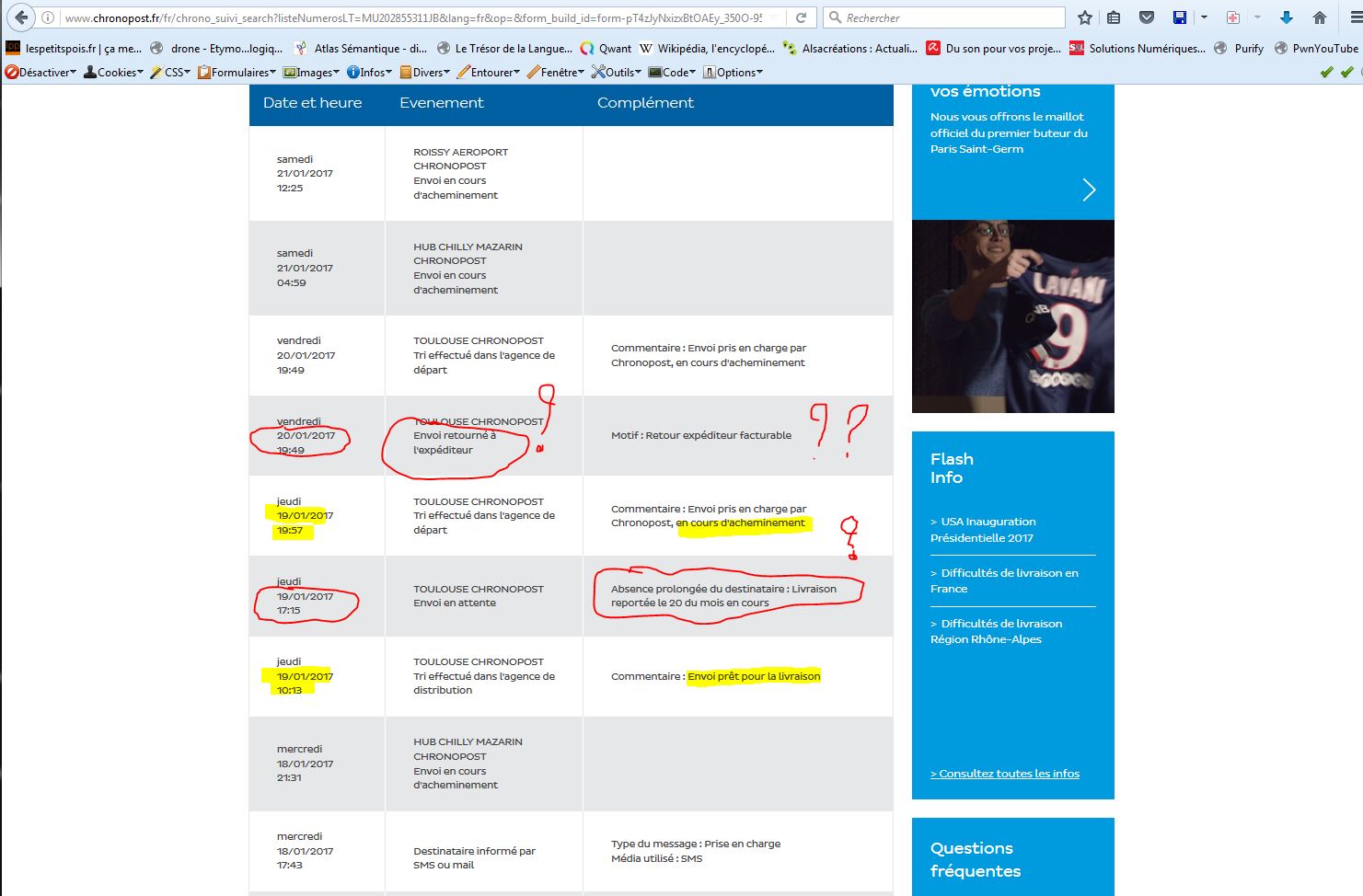Viewport: 1363px width, 896px height.
Task: Open Le Trésor de la Langue bookmark
Action: point(504,49)
